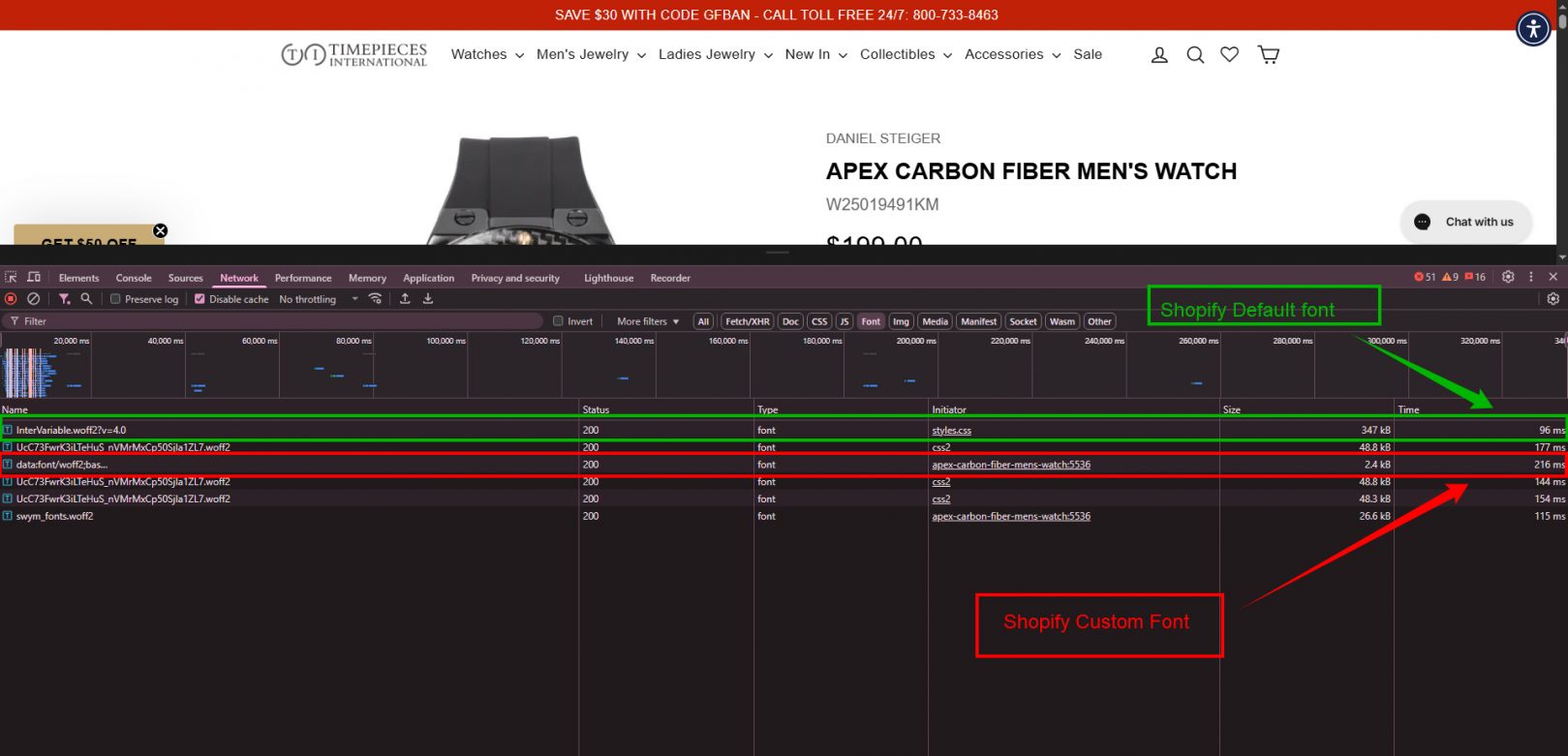Clear network log icon
This screenshot has width=1568, height=756.
(34, 299)
